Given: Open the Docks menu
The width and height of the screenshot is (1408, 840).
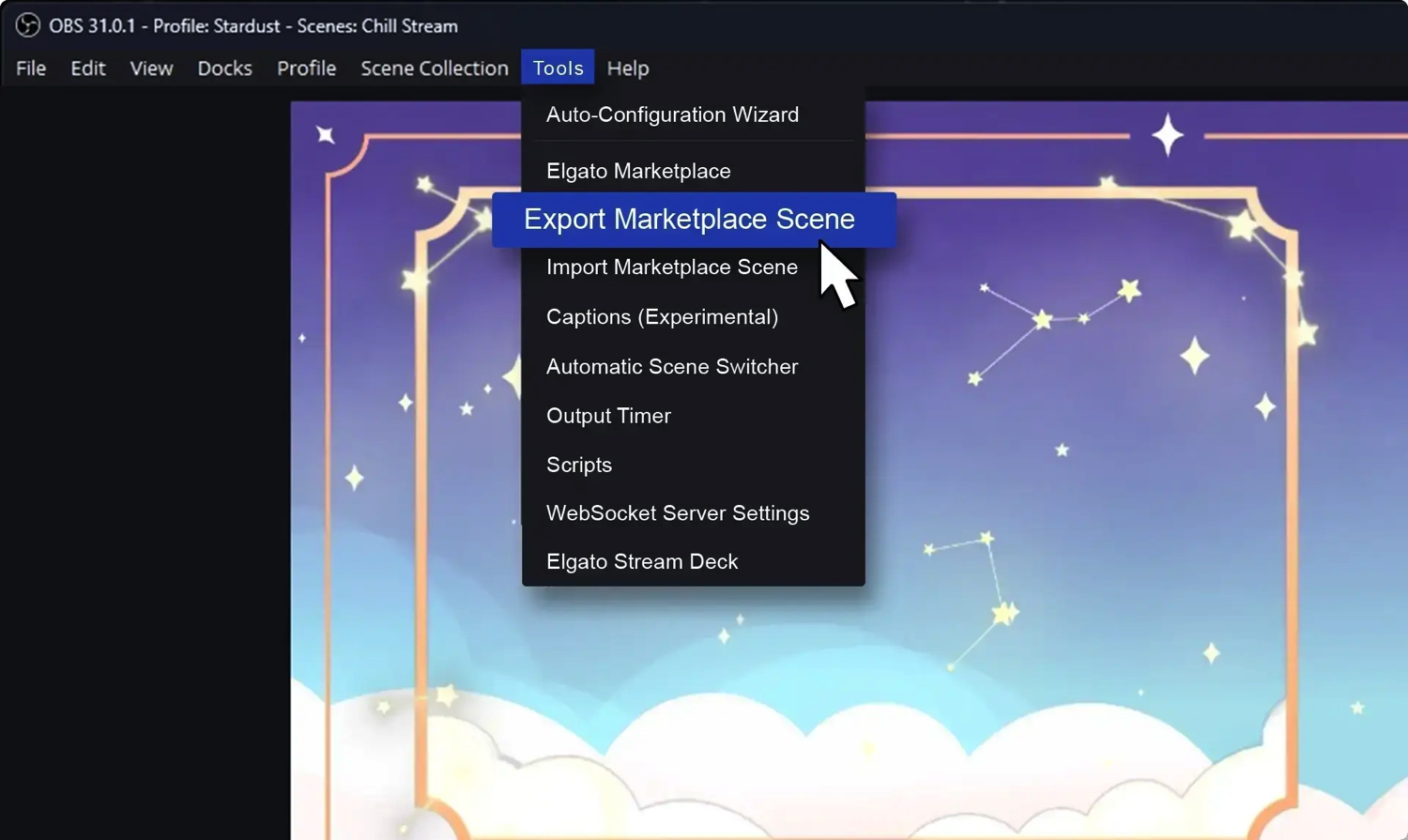Looking at the screenshot, I should pos(224,68).
